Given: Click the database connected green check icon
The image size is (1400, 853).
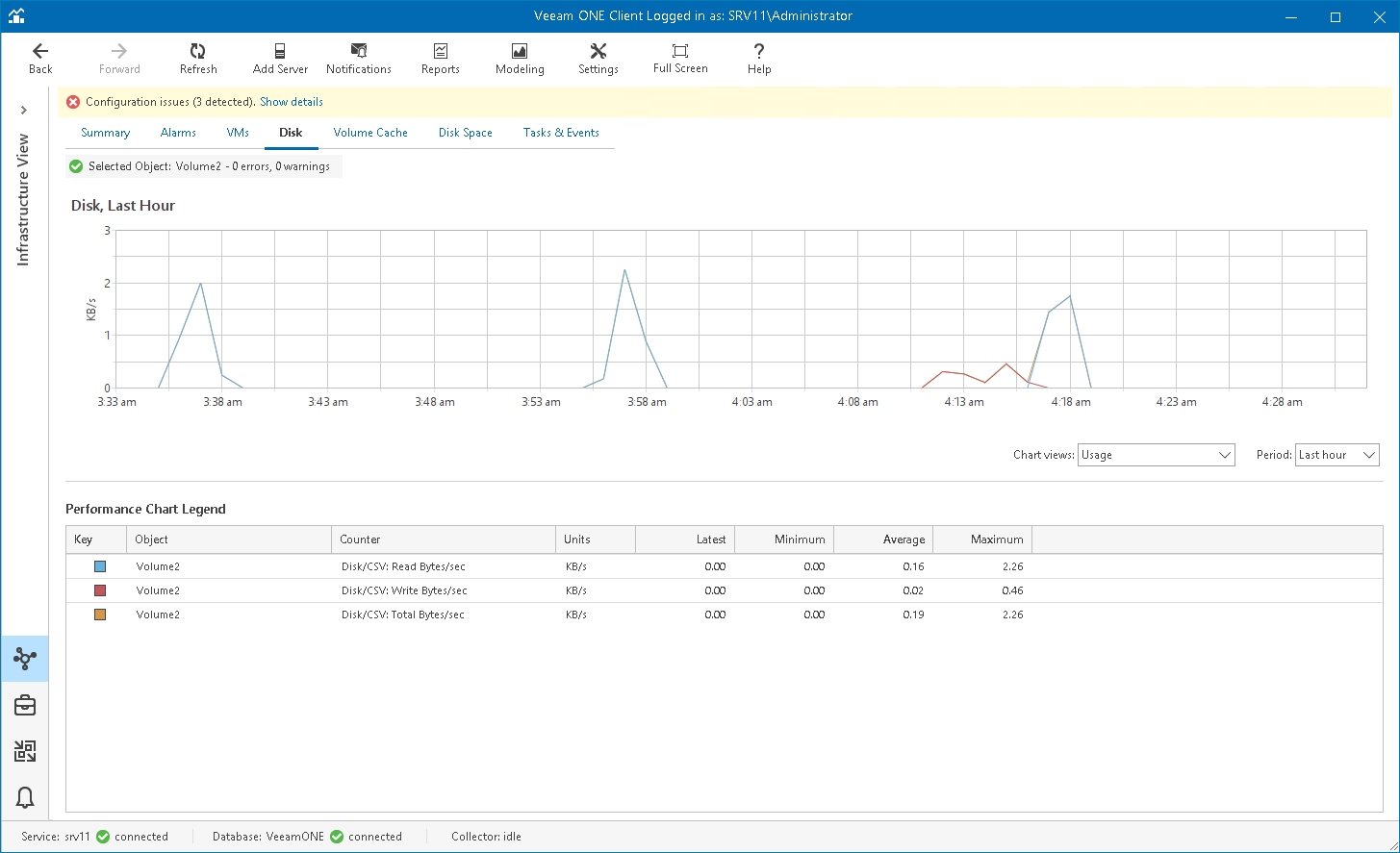Looking at the screenshot, I should coord(337,837).
